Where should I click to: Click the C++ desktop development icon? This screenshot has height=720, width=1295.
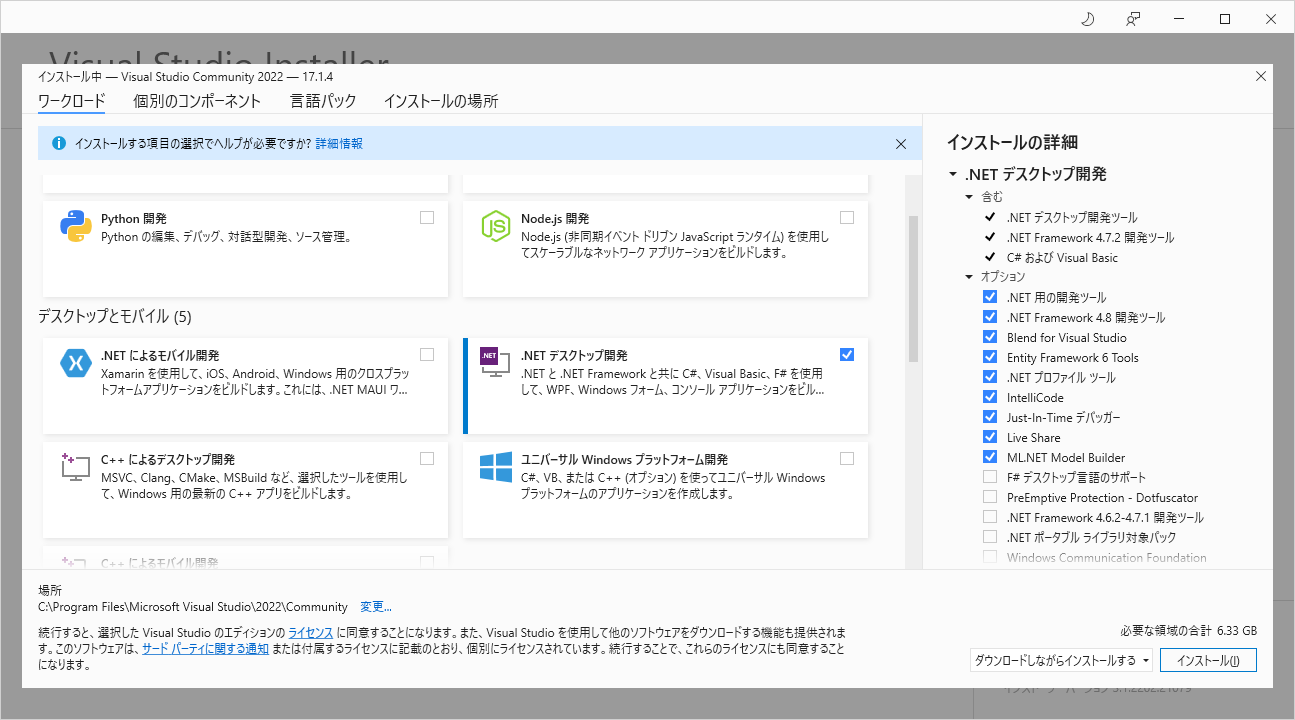76,467
